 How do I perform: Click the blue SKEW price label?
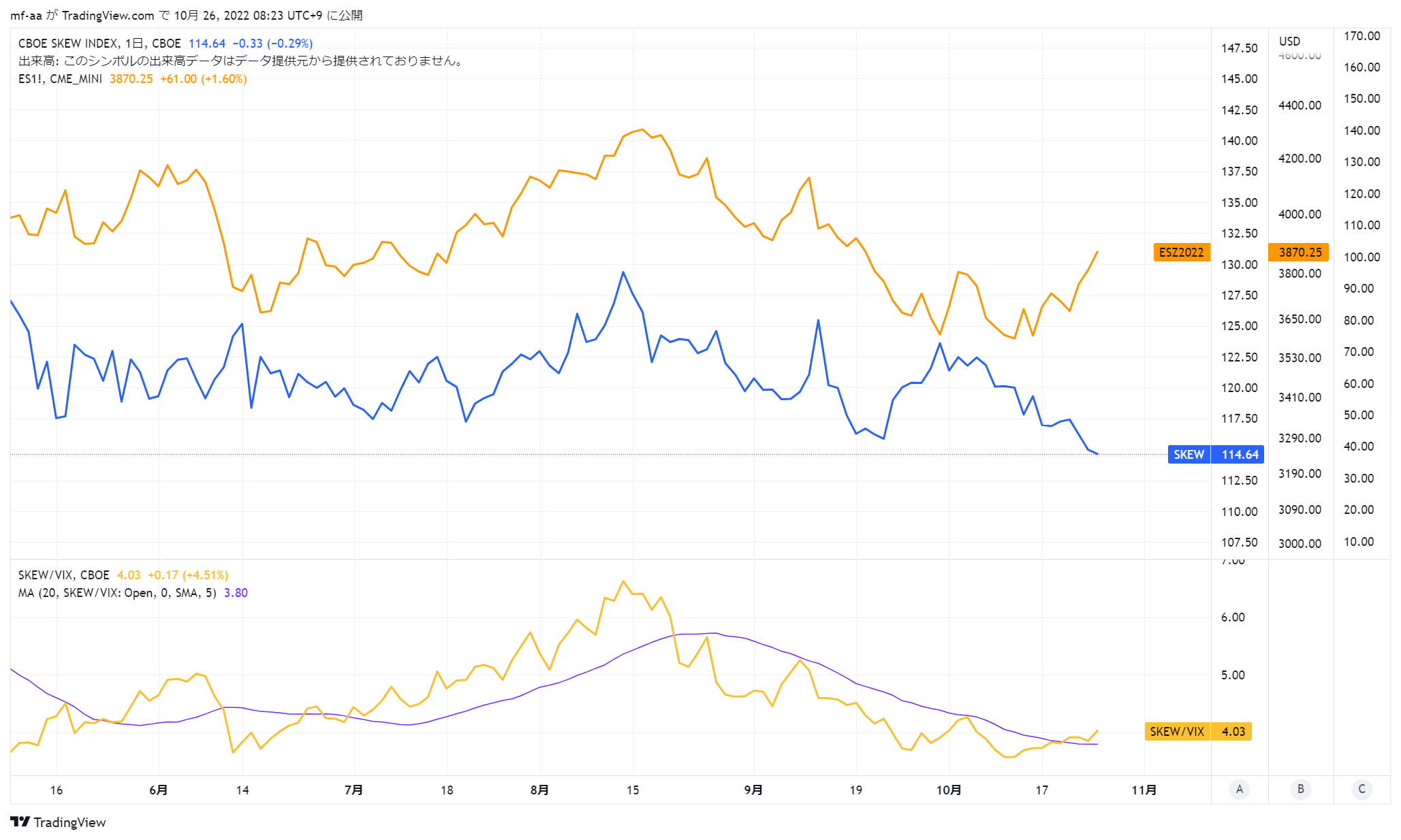point(1189,454)
